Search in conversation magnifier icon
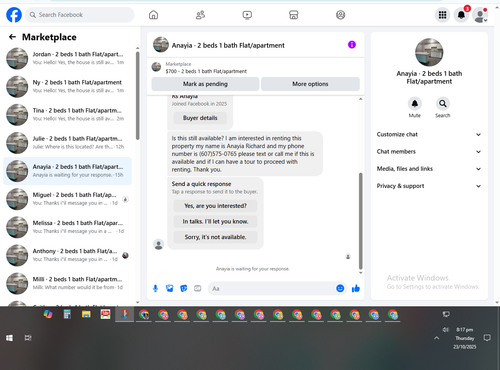Screen dimensions: 500x370 (442, 104)
